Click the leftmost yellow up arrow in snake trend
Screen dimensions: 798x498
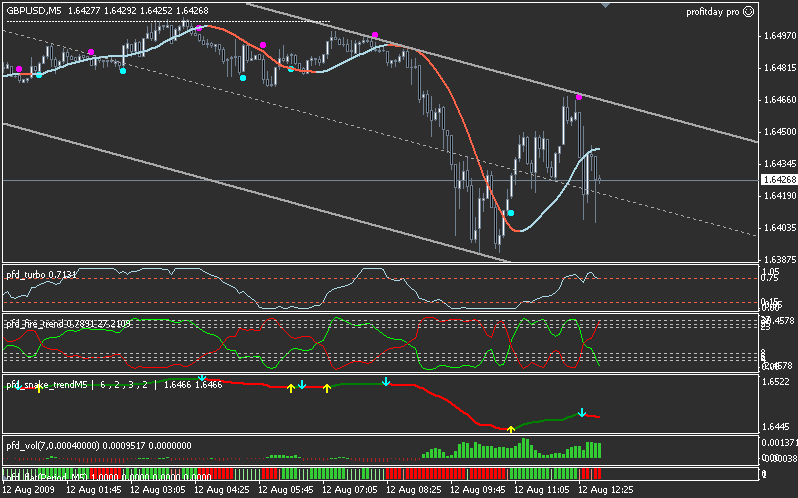point(38,388)
